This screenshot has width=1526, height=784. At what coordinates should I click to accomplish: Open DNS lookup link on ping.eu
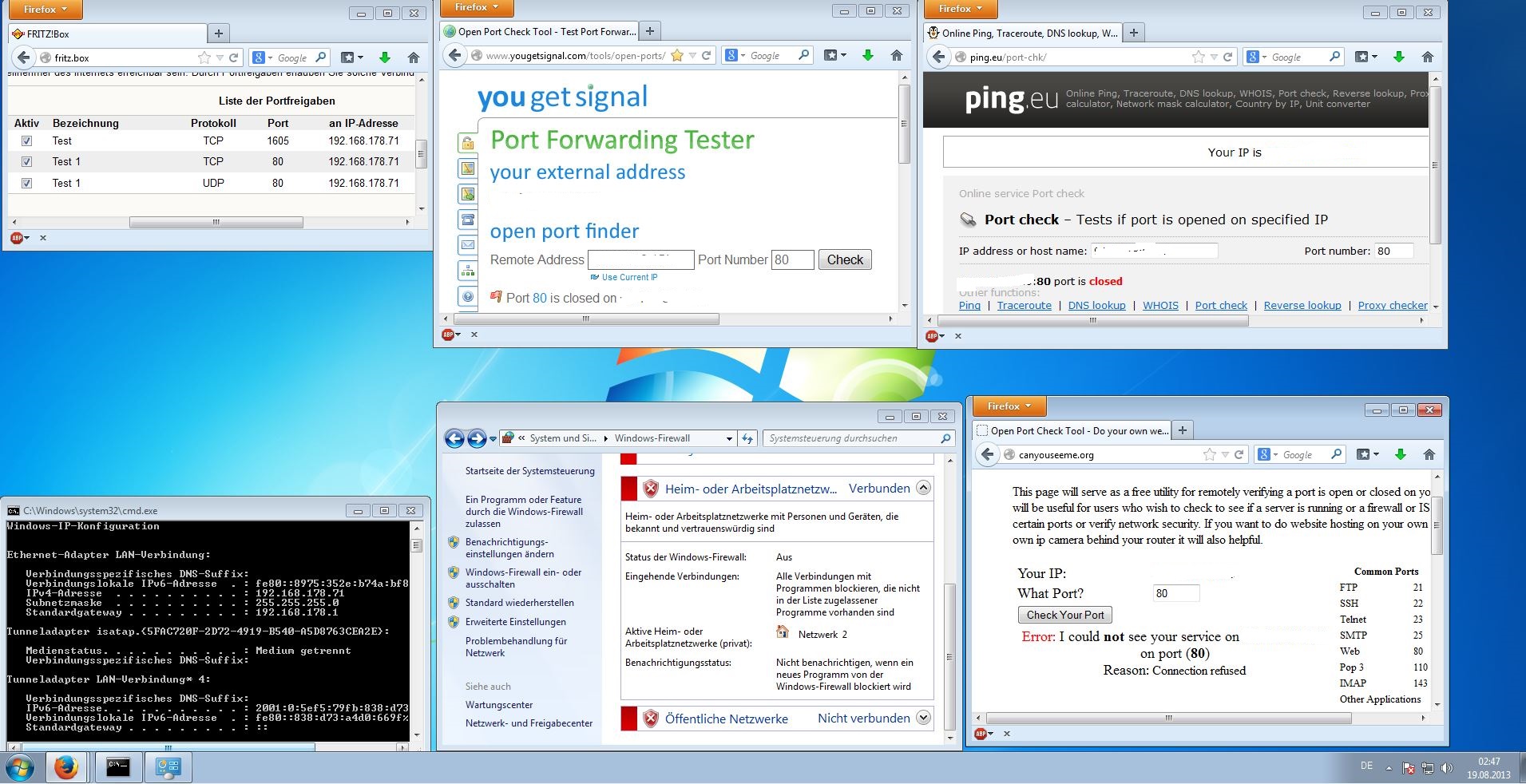click(x=1096, y=306)
